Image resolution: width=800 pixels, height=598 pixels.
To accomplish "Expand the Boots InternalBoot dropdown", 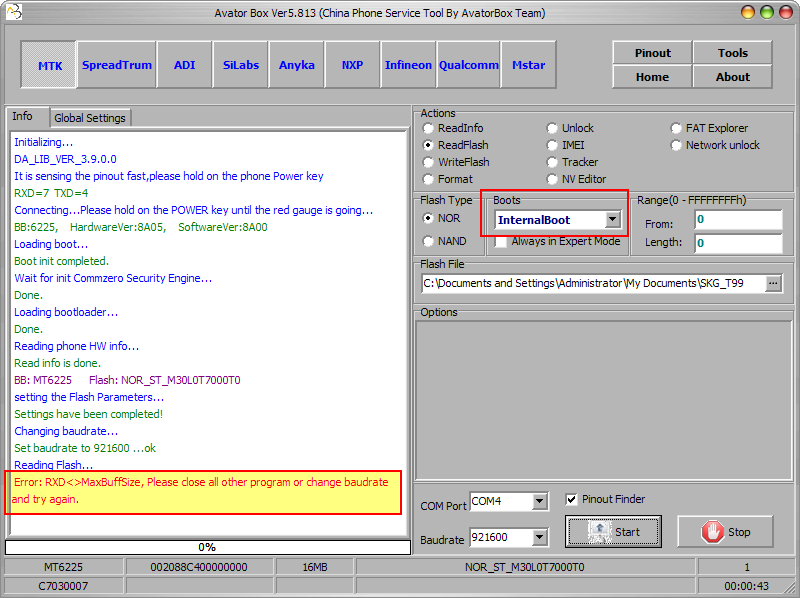I will [x=612, y=219].
